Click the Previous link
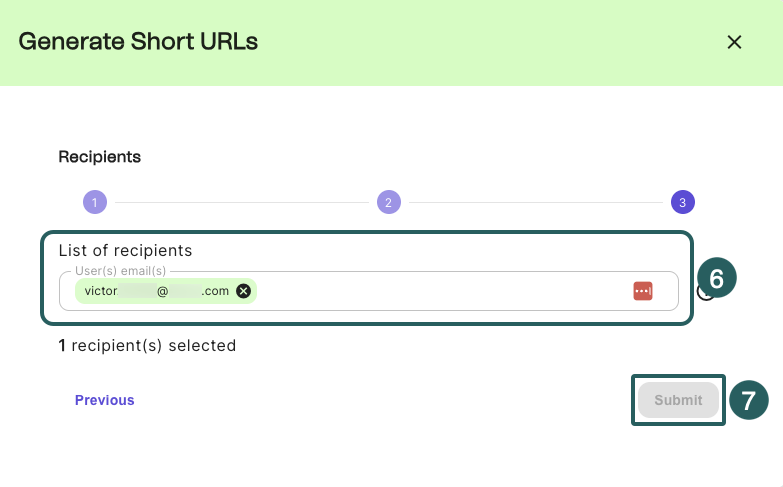This screenshot has width=783, height=487. [104, 400]
